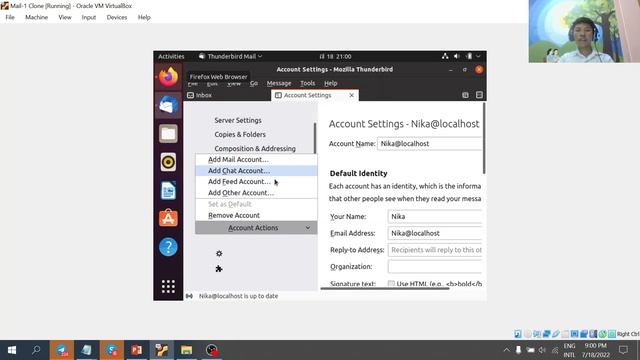640x360 pixels.
Task: Open Add-ons and Themes puzzle icon
Action: 219,269
